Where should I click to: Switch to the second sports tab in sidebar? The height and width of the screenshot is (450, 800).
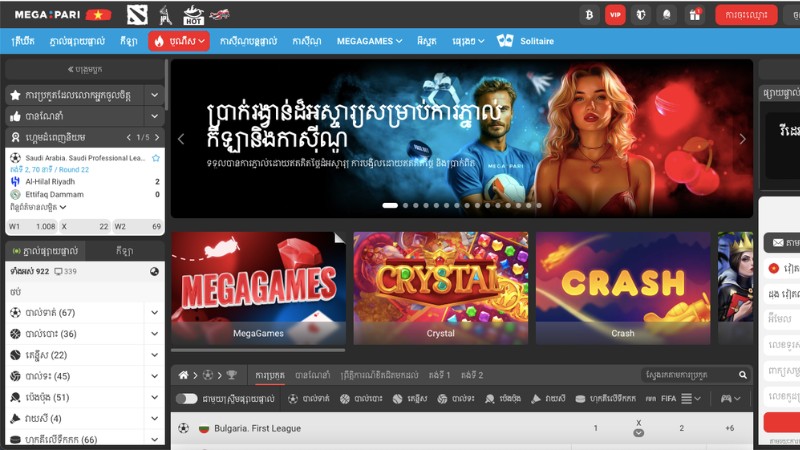(x=124, y=250)
